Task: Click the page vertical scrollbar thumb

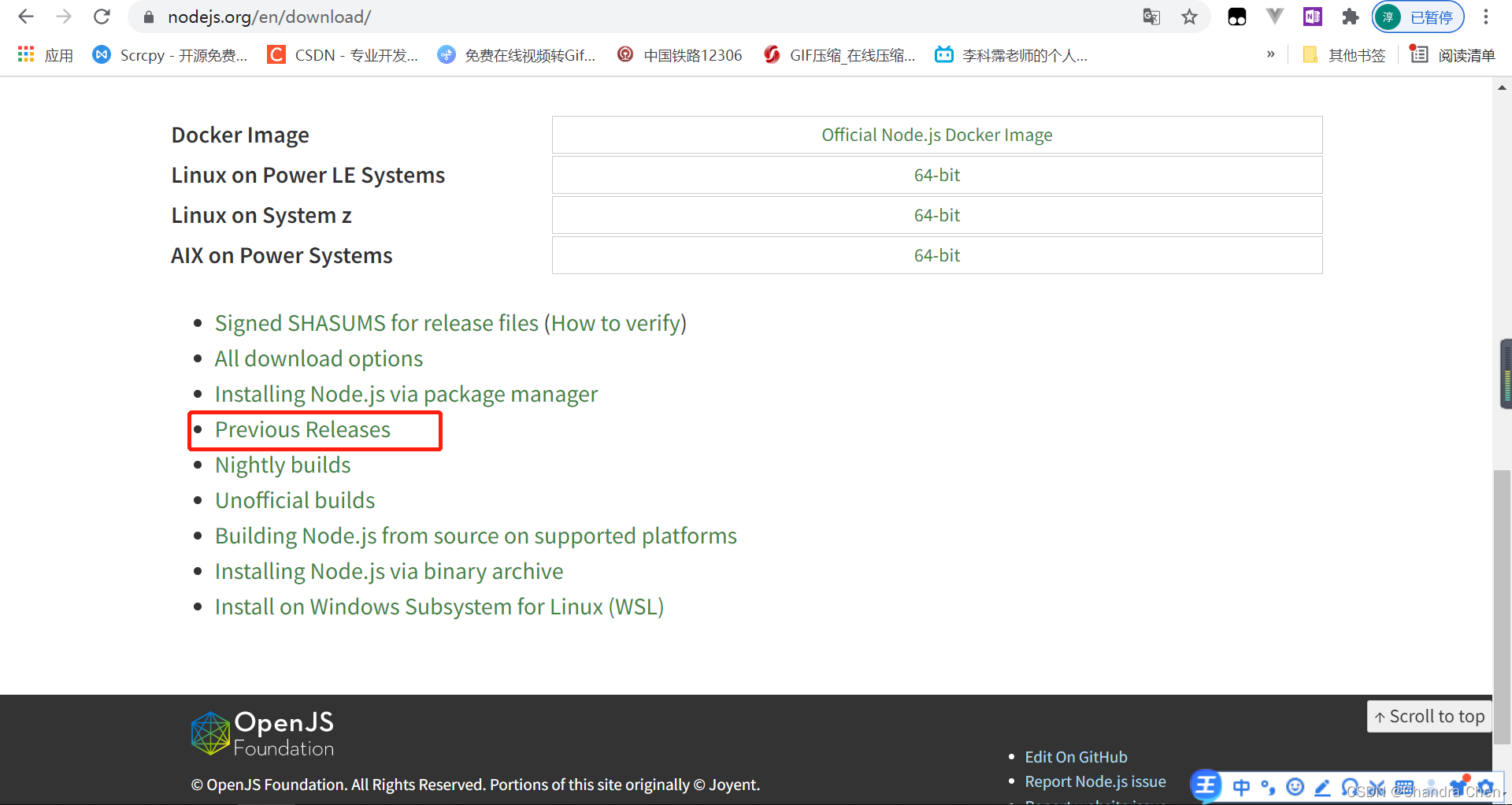Action: pos(1502,607)
